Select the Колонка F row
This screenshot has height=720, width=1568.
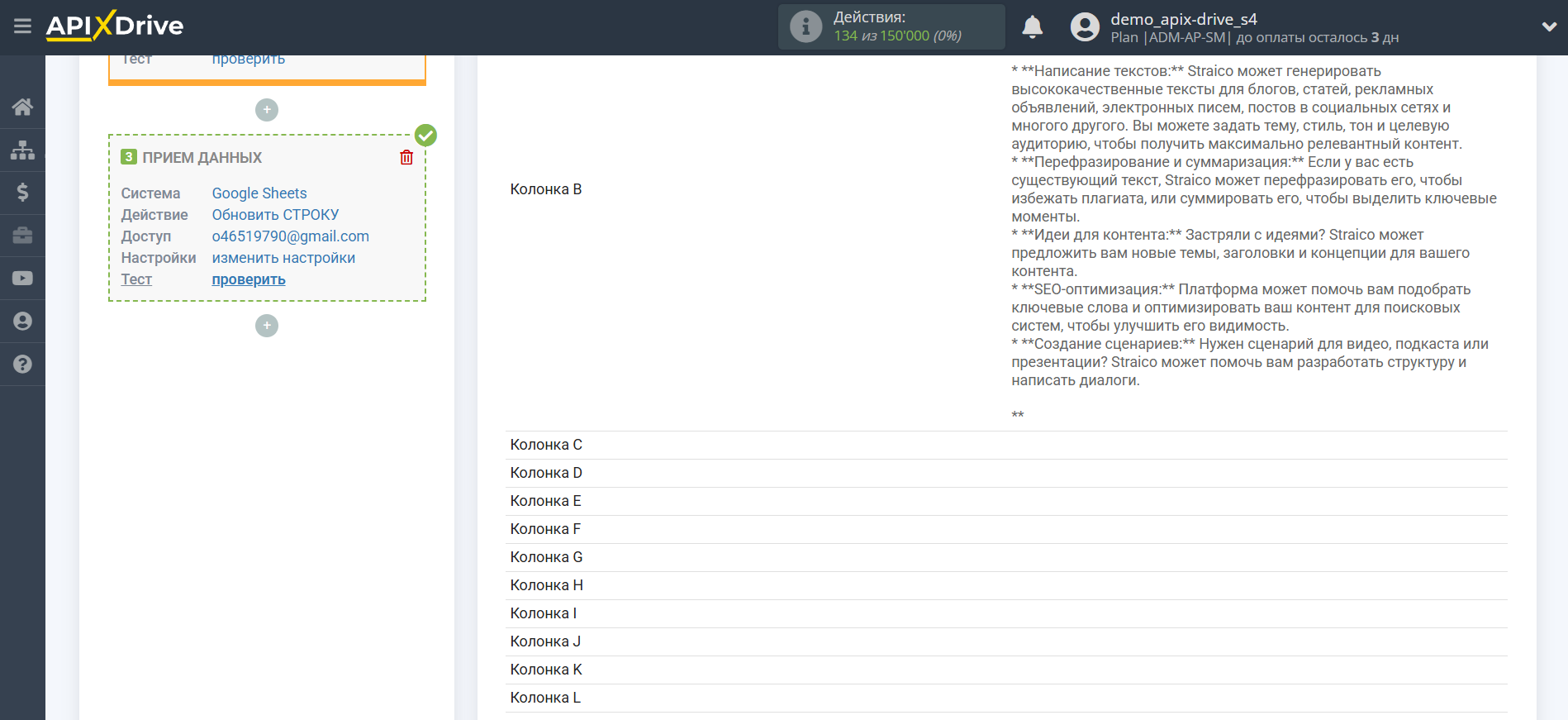pyautogui.click(x=1006, y=529)
